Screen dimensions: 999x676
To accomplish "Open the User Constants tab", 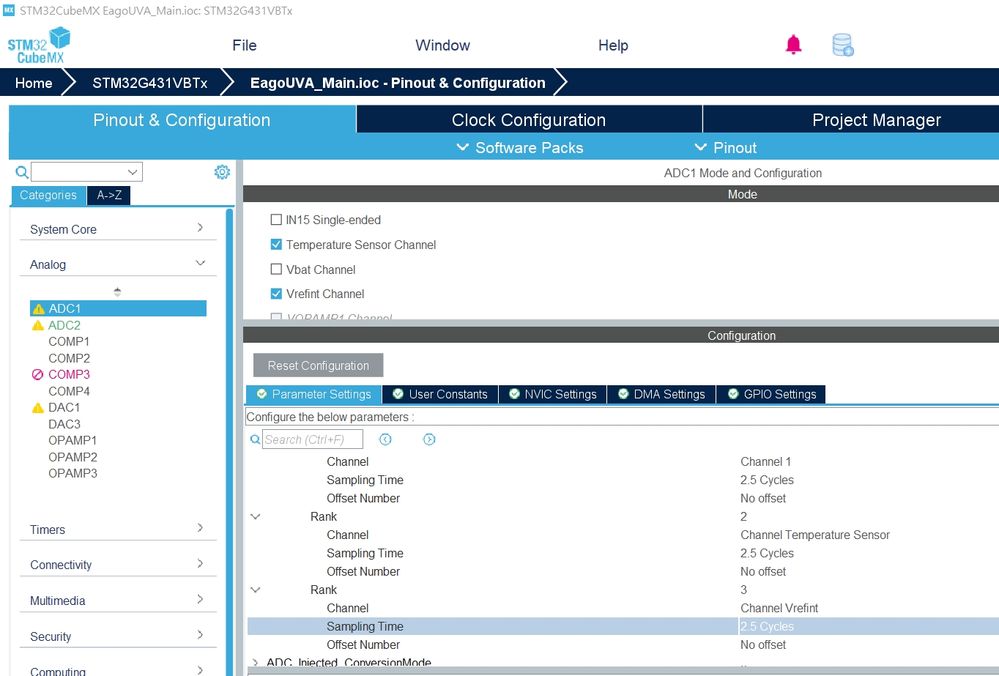I will click(440, 394).
